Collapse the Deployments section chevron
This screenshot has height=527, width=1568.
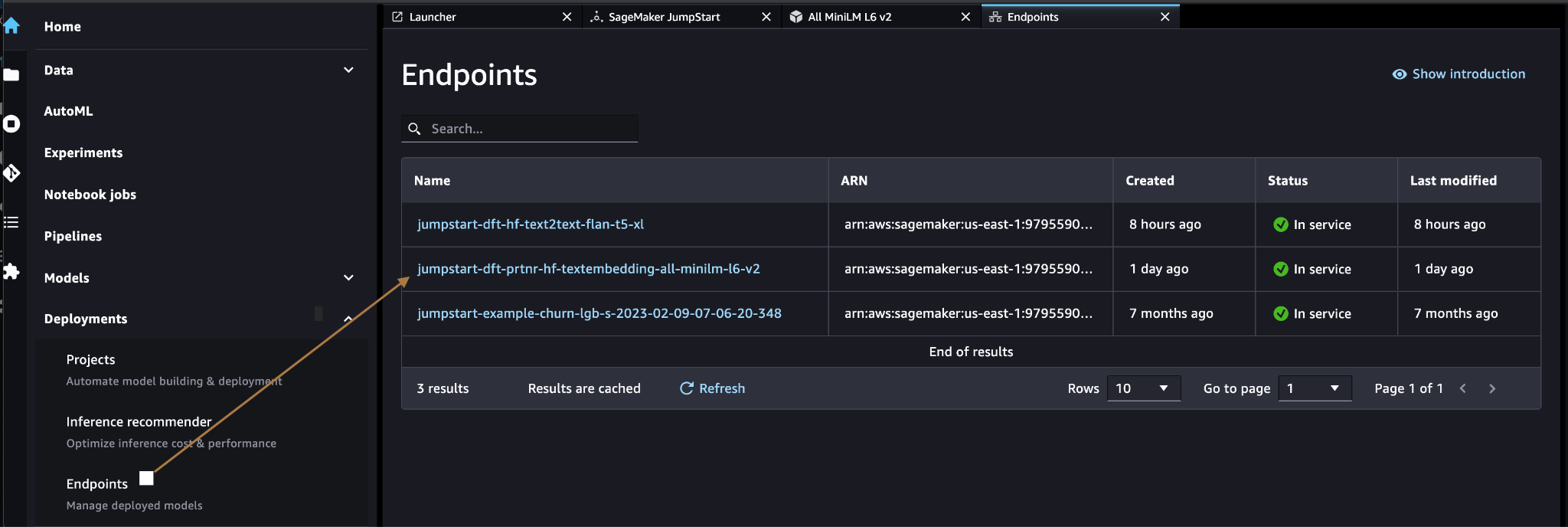click(x=348, y=319)
